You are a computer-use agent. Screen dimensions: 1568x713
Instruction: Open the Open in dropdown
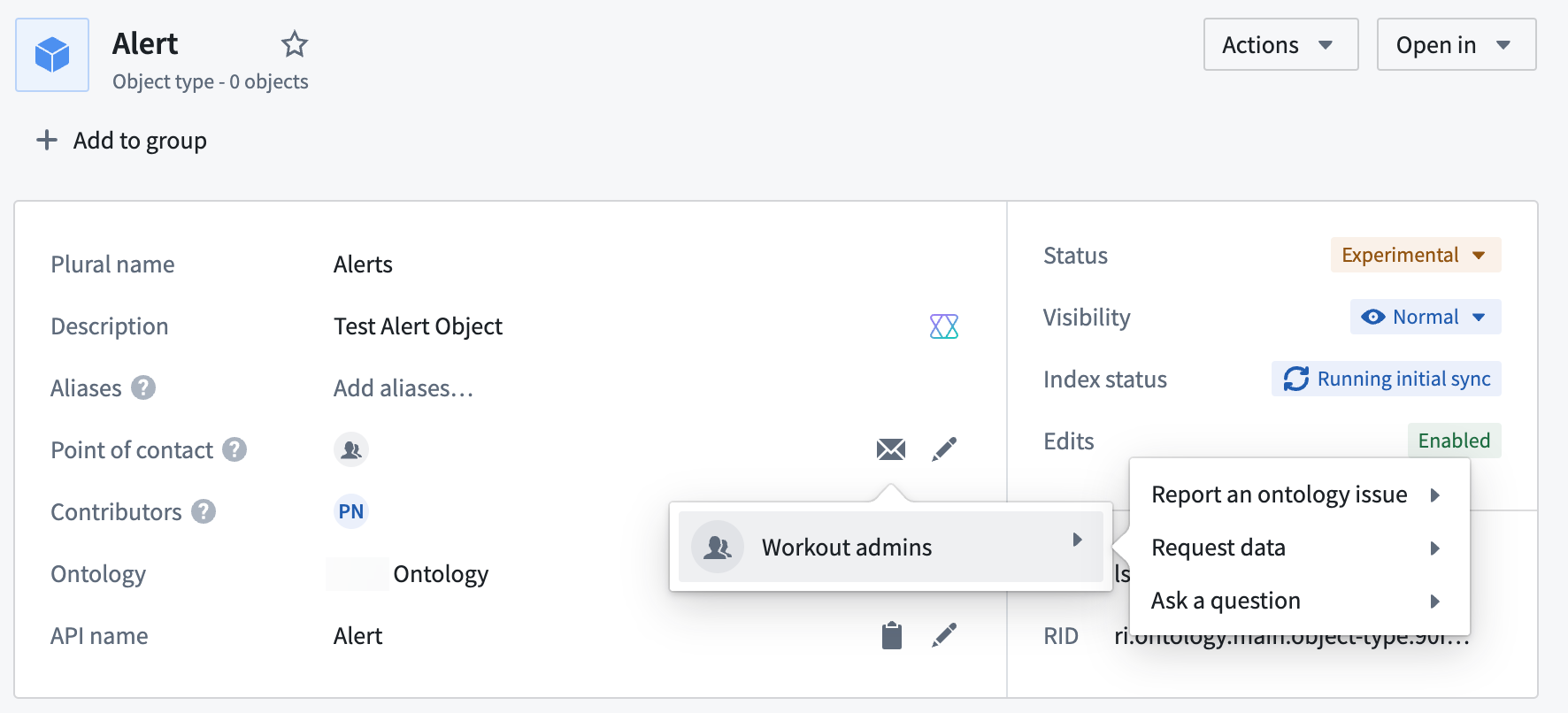[1457, 44]
